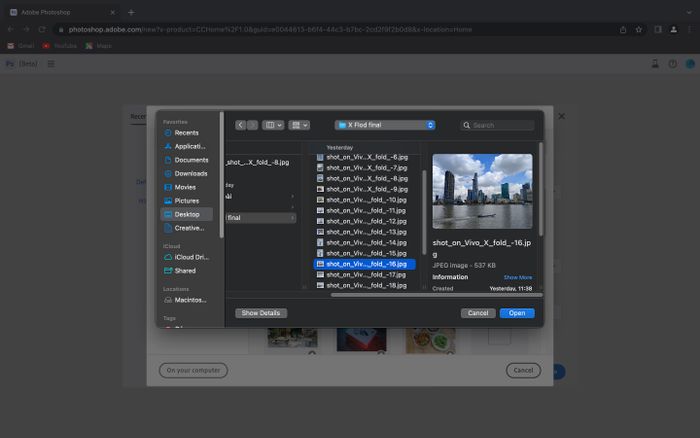Select file ending in _fold_-10.jpg
This screenshot has width=700, height=438.
[x=367, y=199]
